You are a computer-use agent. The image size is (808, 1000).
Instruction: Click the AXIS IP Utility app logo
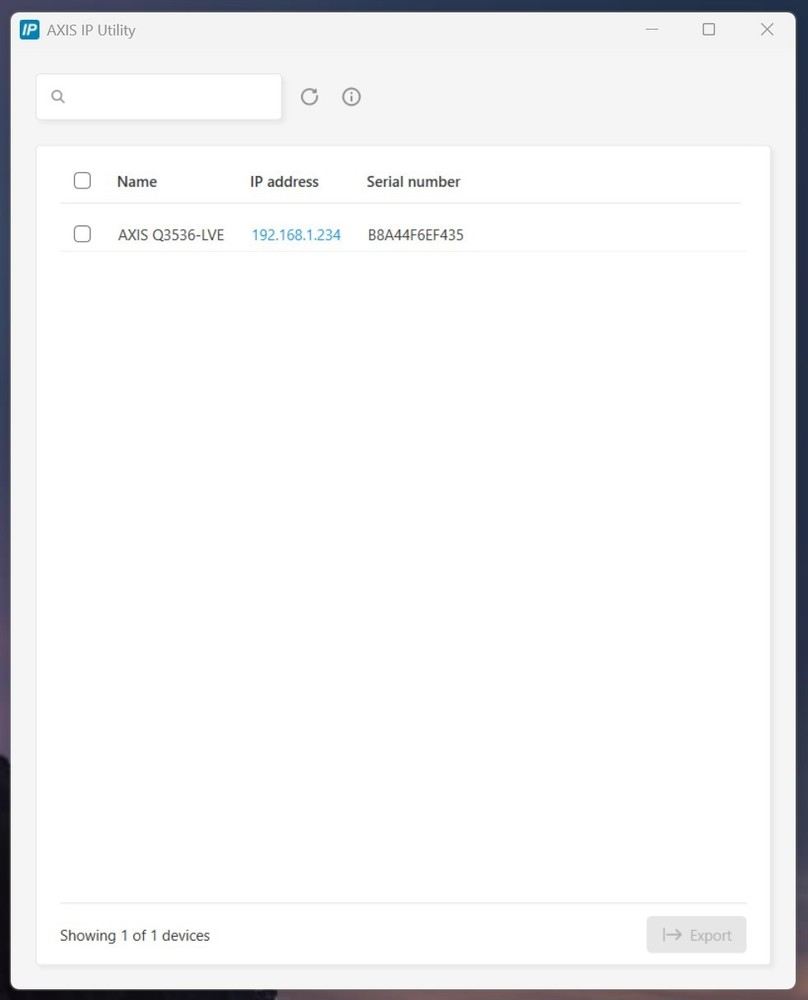(29, 30)
